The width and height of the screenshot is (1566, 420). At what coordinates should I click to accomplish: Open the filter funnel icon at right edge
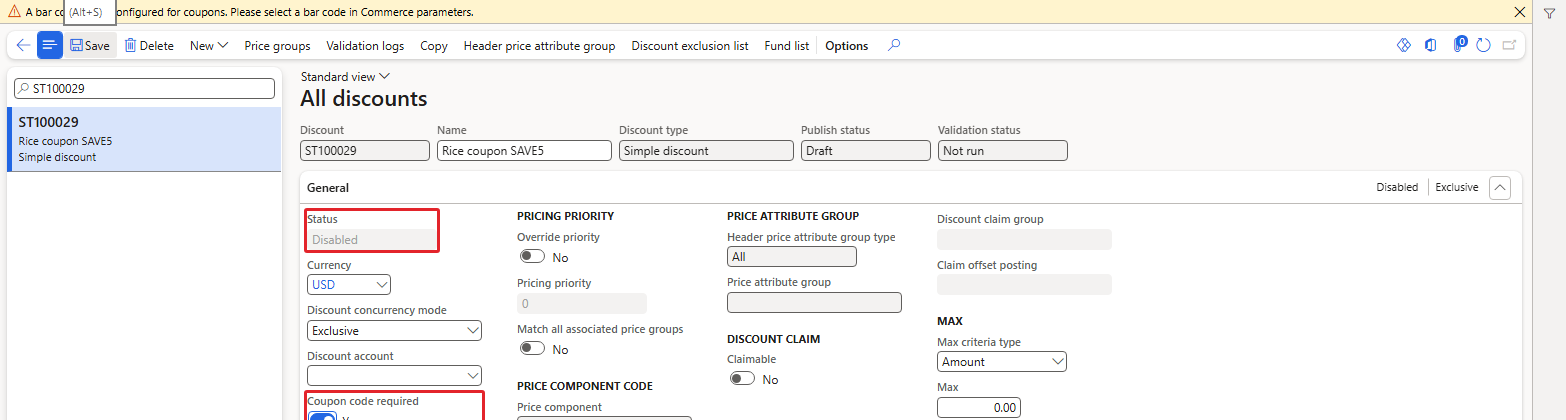(x=1549, y=12)
